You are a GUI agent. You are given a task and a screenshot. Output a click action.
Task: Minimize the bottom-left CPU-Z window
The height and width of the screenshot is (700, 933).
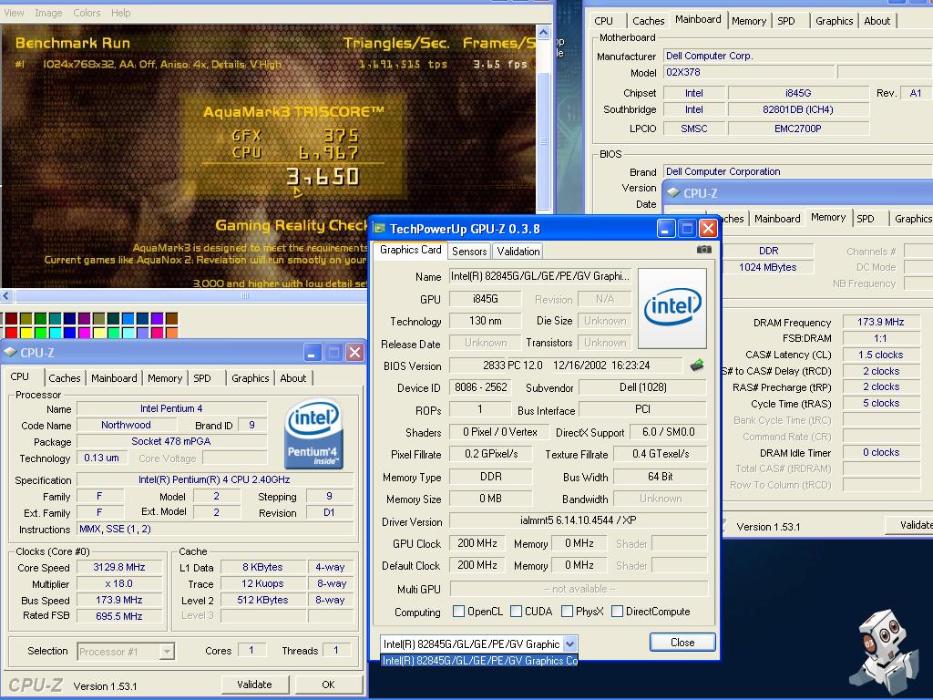312,352
